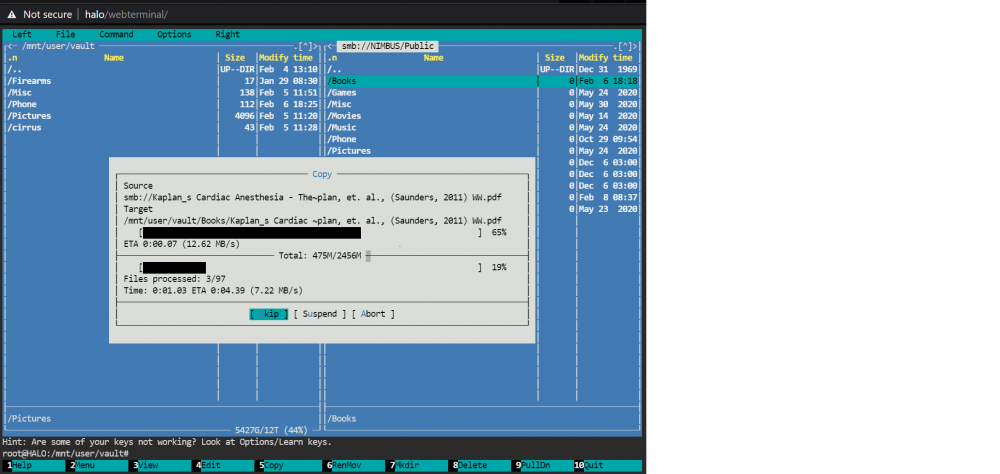
Task: Click the left panel [^] history list toggle
Action: [x=307, y=46]
